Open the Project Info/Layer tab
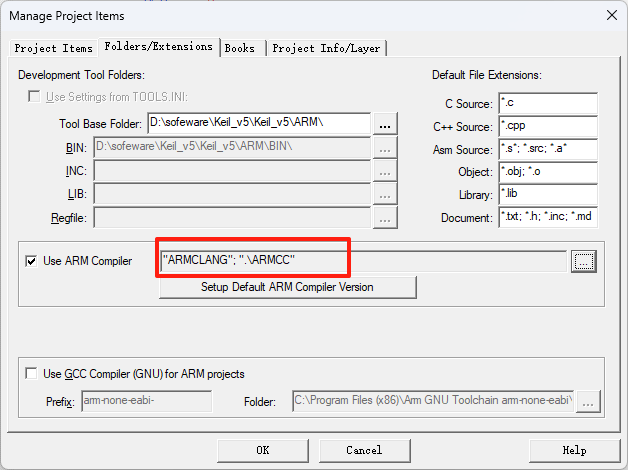This screenshot has height=470, width=628. pos(326,48)
